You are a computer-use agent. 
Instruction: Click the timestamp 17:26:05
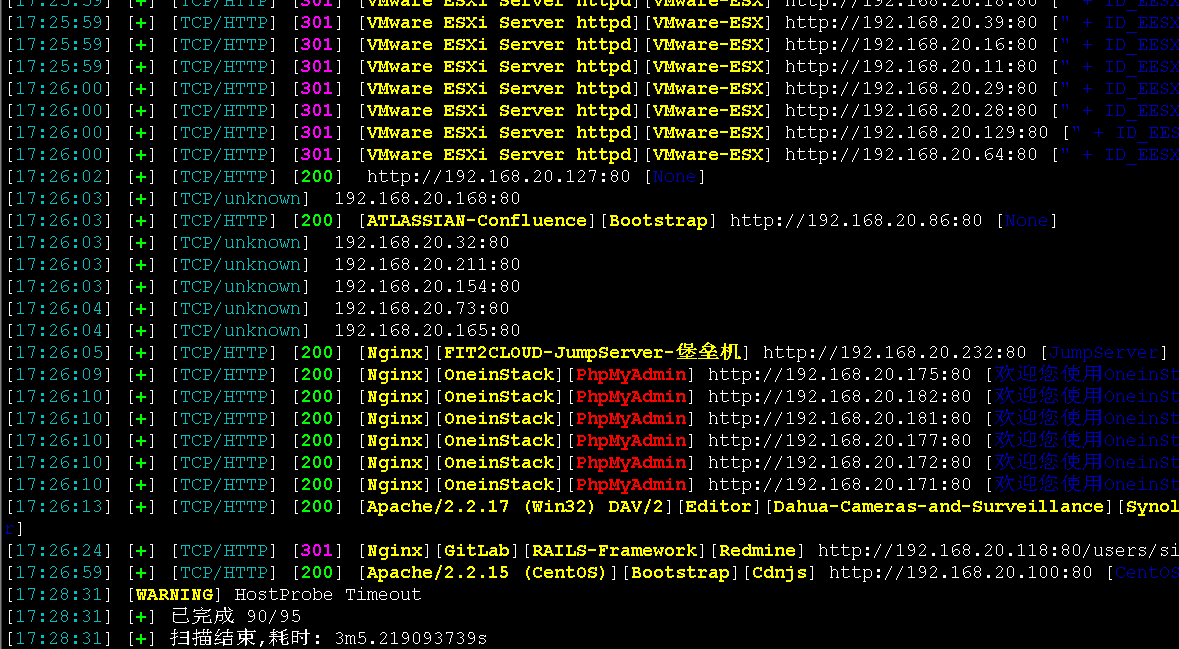tap(59, 352)
